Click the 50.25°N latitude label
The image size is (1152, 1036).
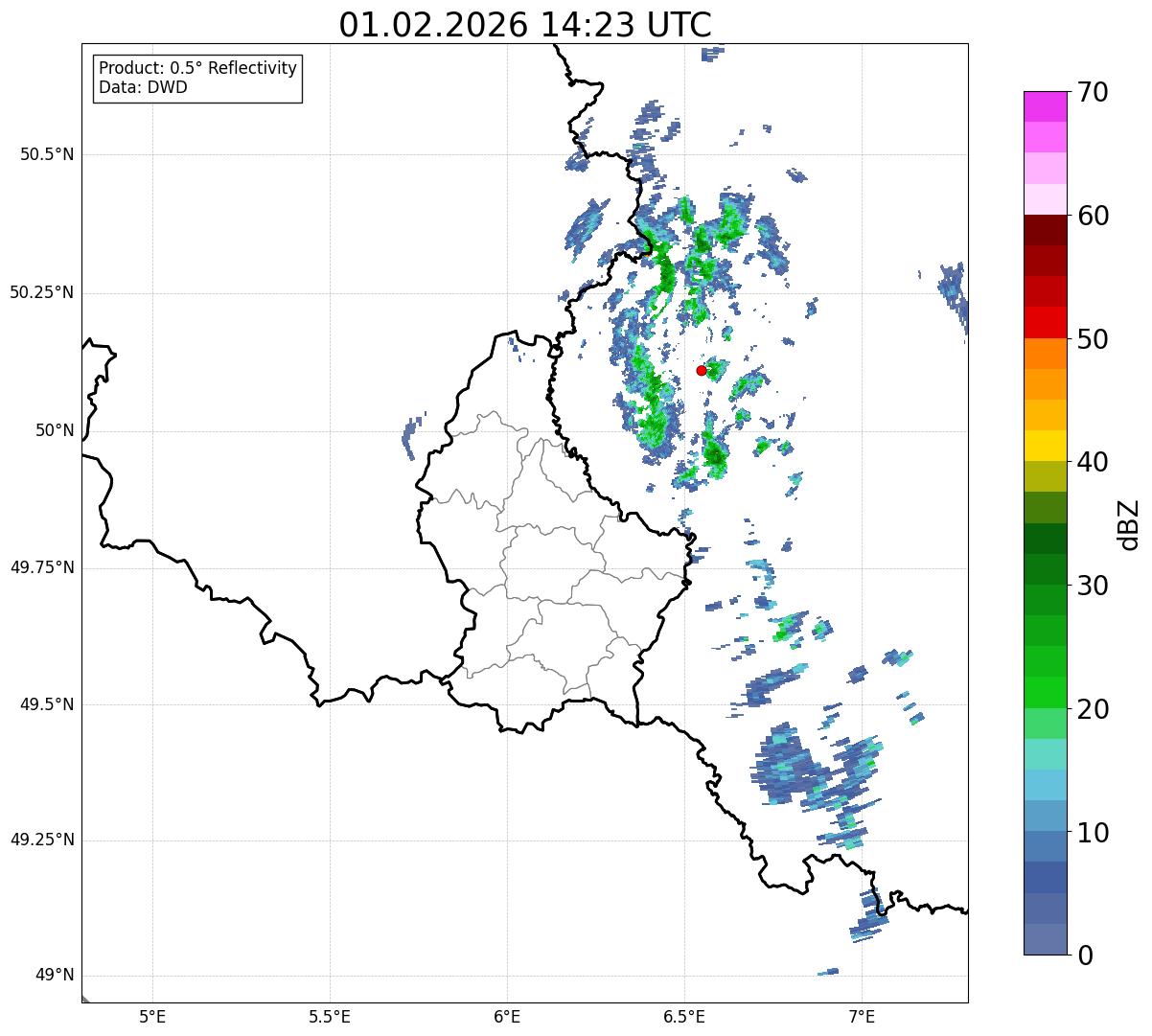(x=42, y=292)
